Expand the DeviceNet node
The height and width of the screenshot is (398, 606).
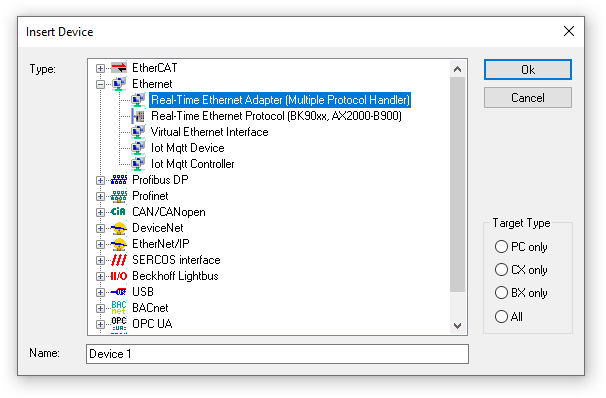pos(100,228)
